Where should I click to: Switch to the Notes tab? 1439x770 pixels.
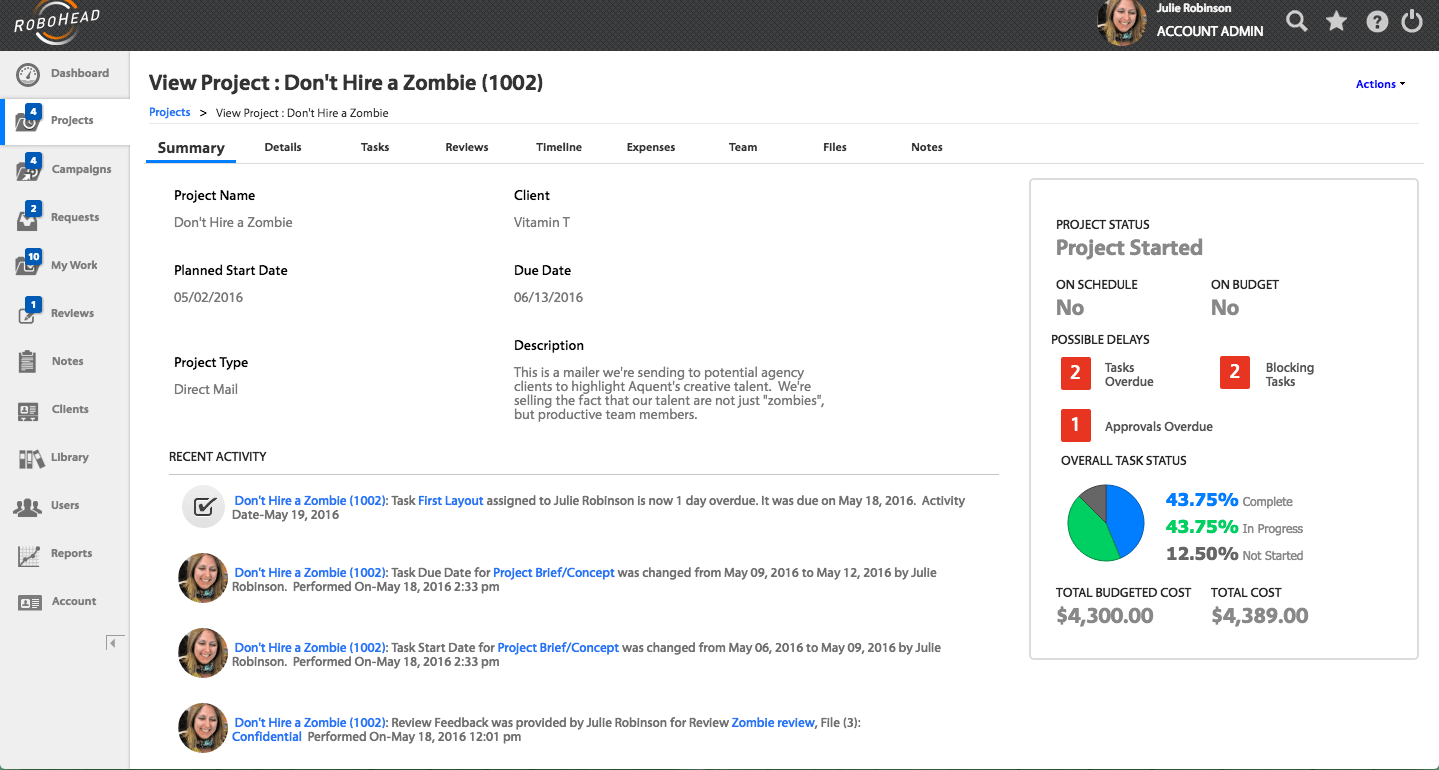click(x=927, y=147)
